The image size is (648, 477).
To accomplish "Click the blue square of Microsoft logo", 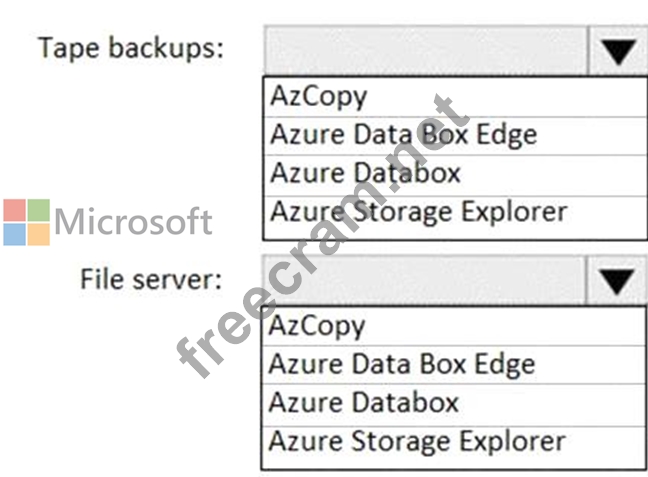I will point(13,234).
